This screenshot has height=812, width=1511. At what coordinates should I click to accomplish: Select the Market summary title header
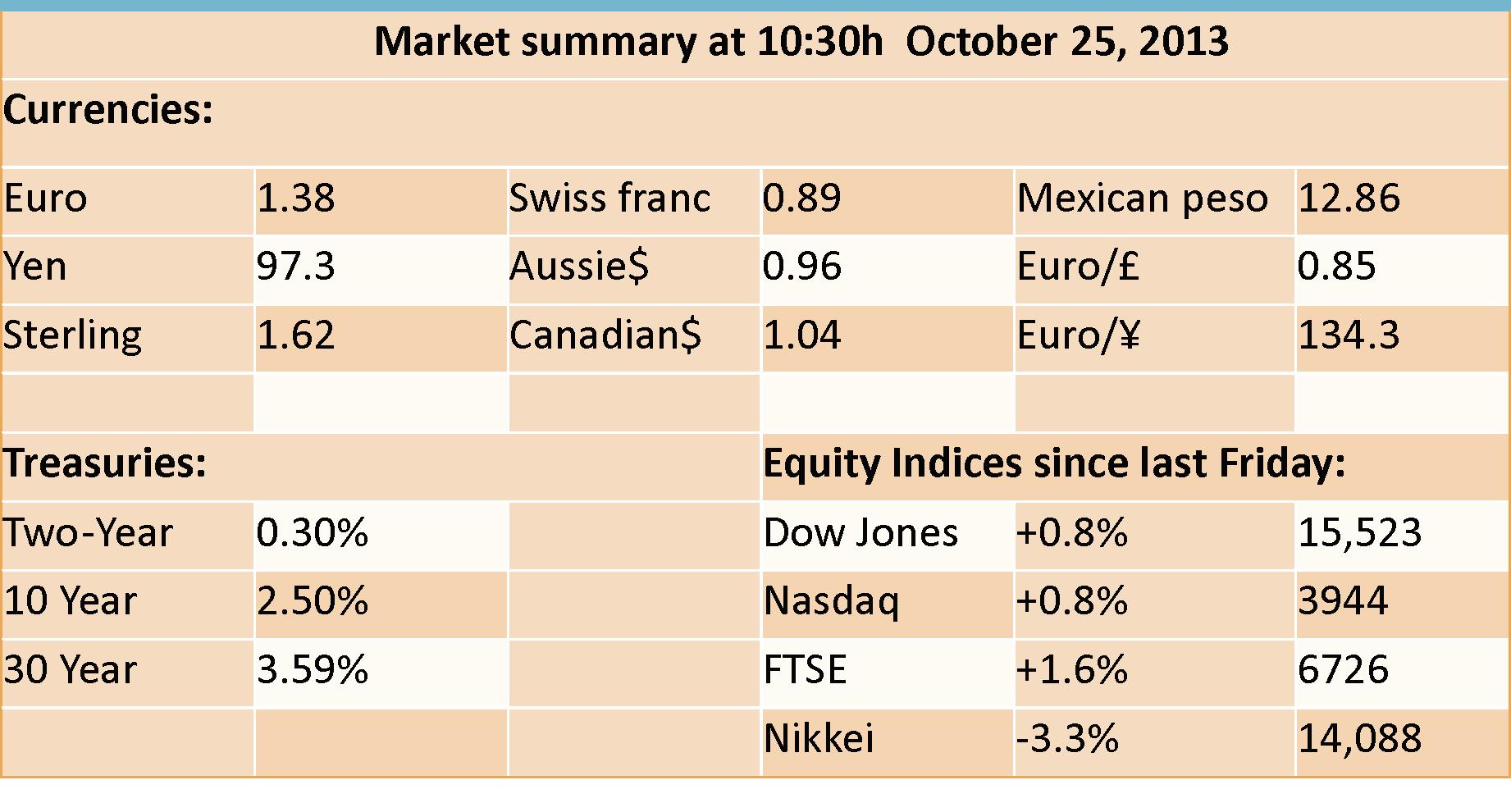(801, 42)
